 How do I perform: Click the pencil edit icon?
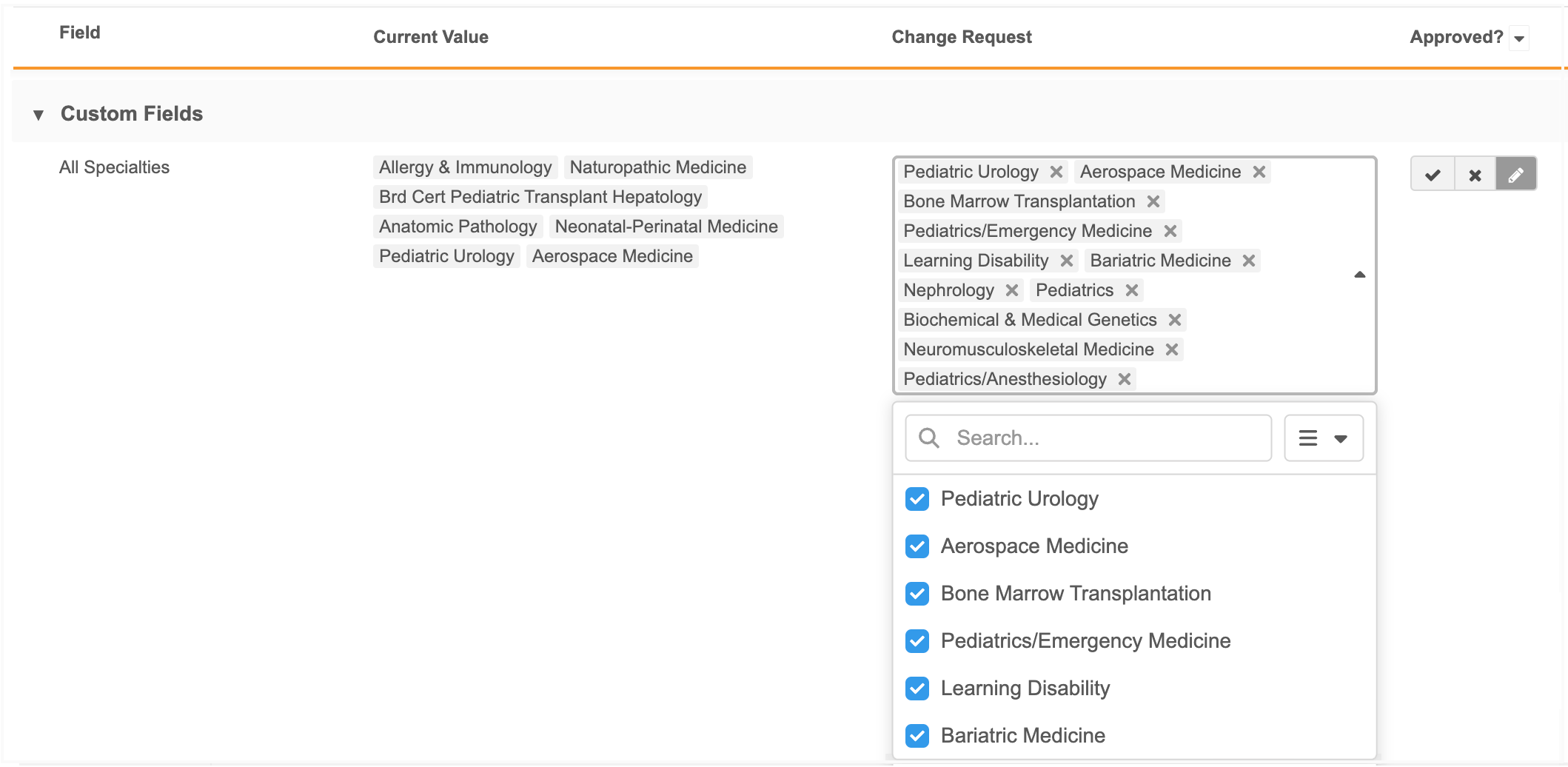coord(1515,174)
